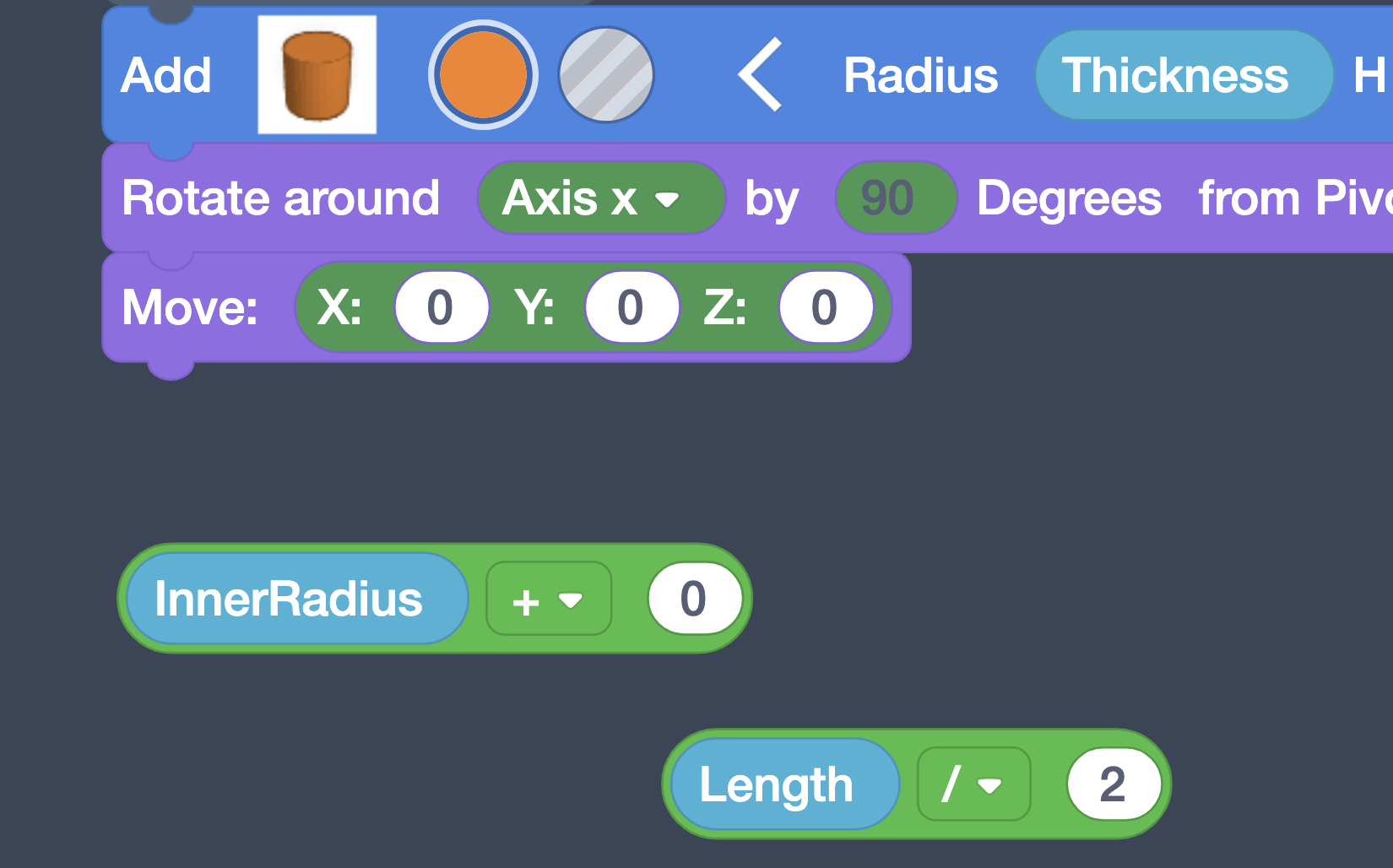Click the Move Z value field

click(x=825, y=307)
